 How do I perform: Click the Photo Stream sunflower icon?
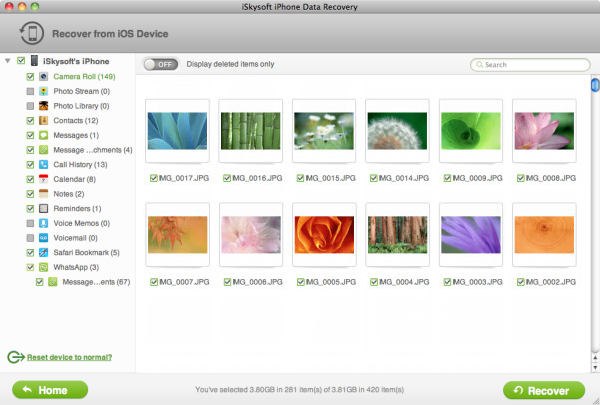click(x=44, y=91)
